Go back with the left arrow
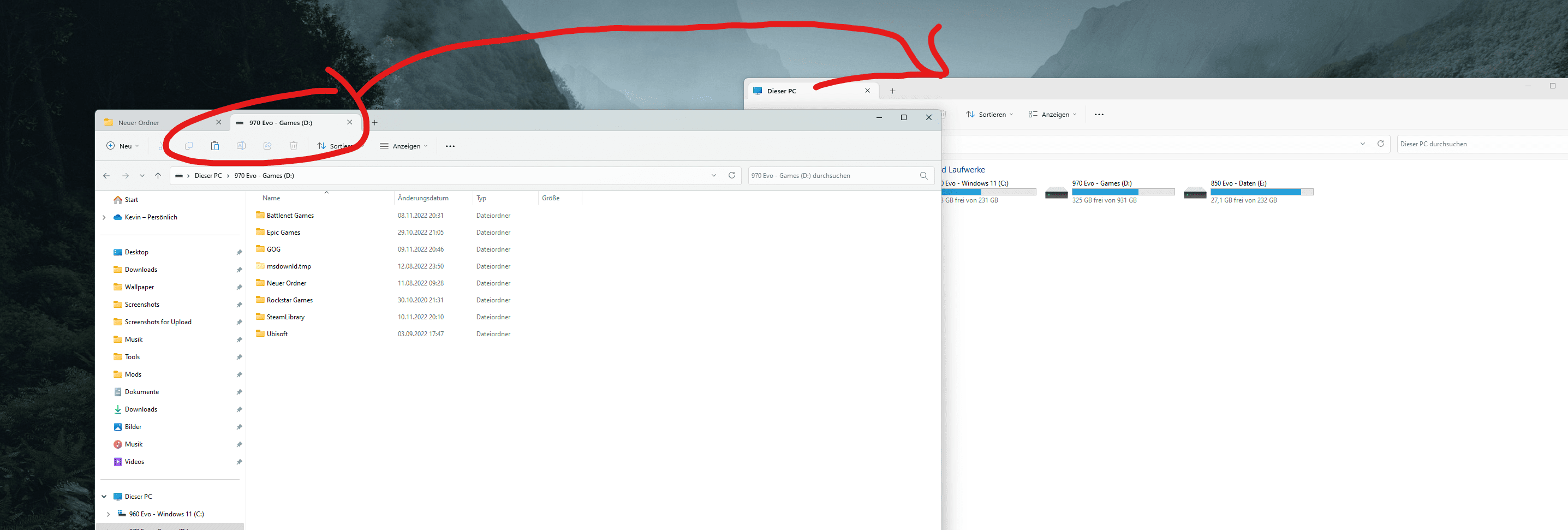Image resolution: width=1568 pixels, height=530 pixels. [x=106, y=176]
